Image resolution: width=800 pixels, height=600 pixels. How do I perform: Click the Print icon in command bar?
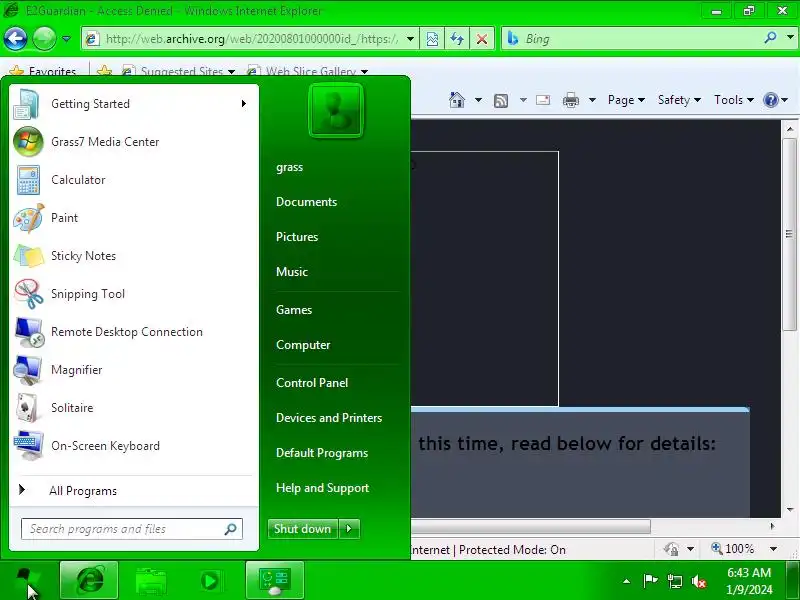[x=571, y=100]
